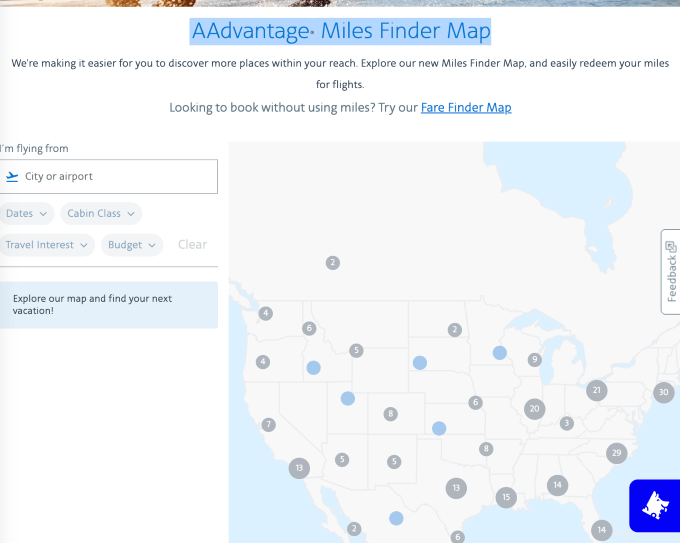Click the Feedback side tab

coord(671,272)
